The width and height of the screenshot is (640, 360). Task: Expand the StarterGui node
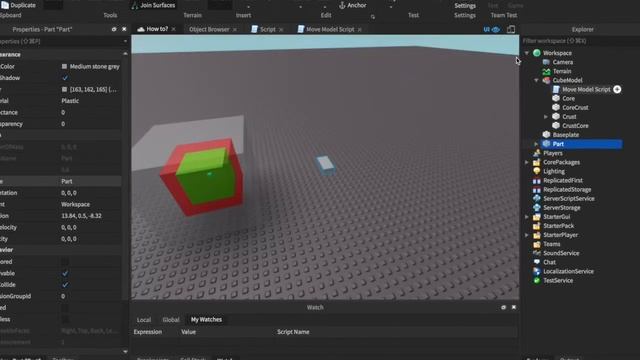[527, 217]
